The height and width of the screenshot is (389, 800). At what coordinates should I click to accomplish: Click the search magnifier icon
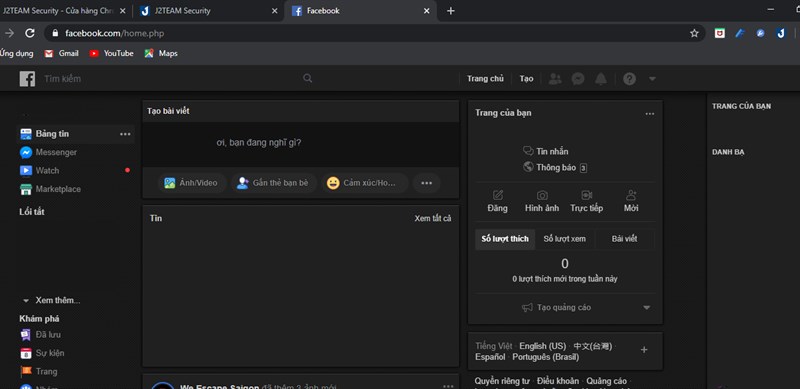[307, 79]
